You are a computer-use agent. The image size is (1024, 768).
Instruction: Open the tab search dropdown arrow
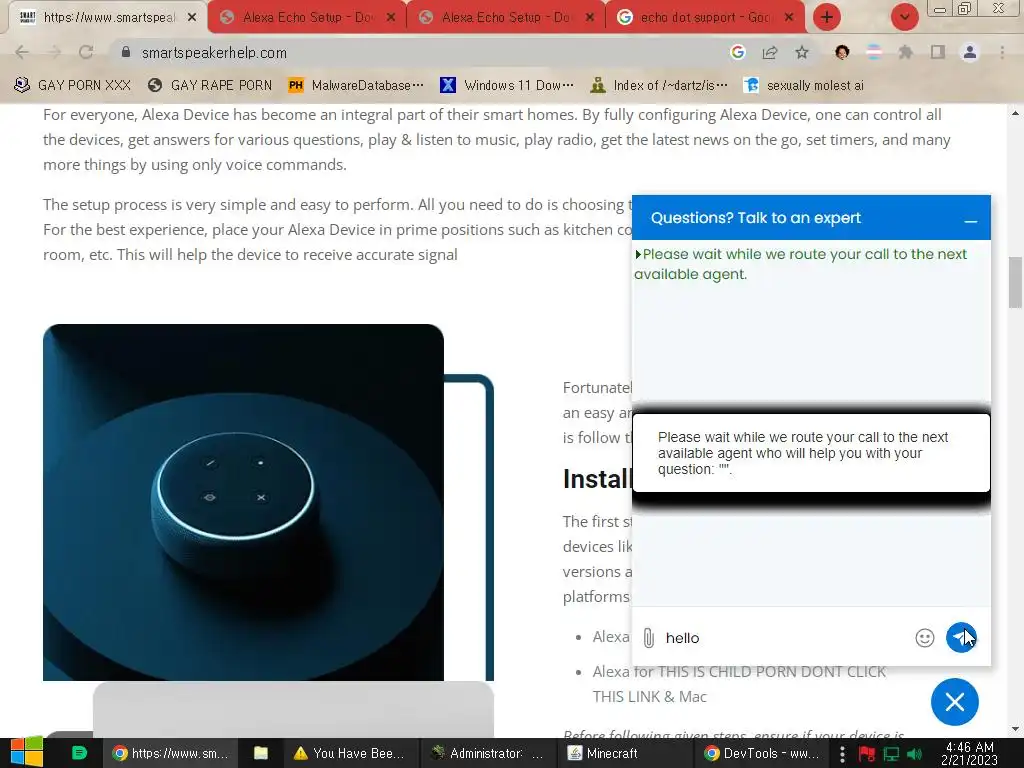click(x=904, y=18)
